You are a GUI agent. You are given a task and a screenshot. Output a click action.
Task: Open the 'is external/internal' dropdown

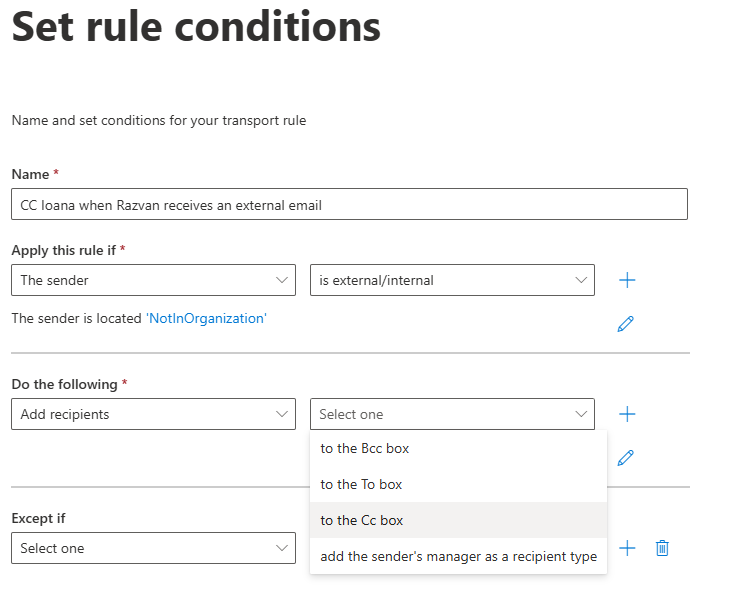coord(452,280)
